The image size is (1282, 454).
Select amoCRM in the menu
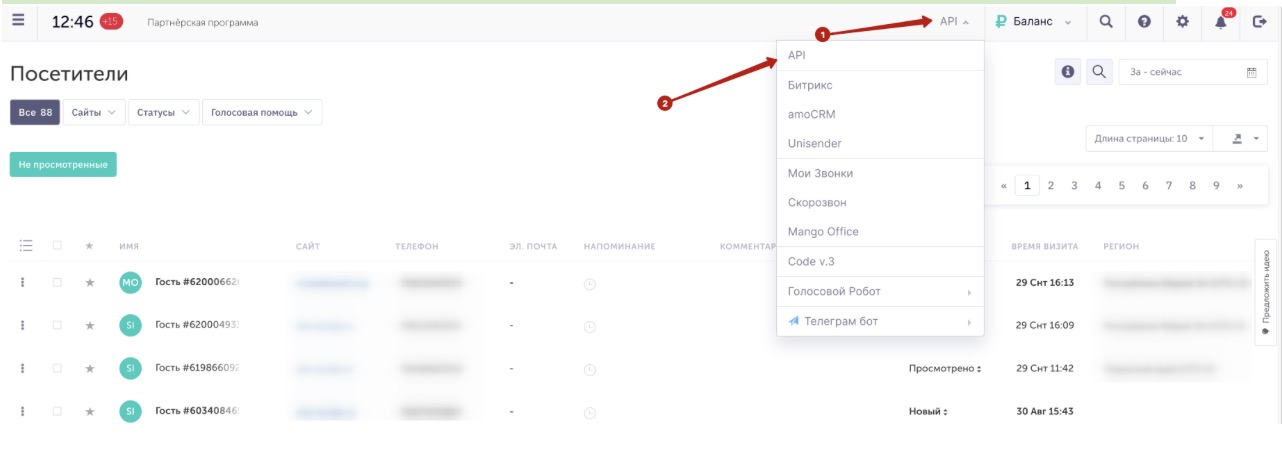point(880,115)
